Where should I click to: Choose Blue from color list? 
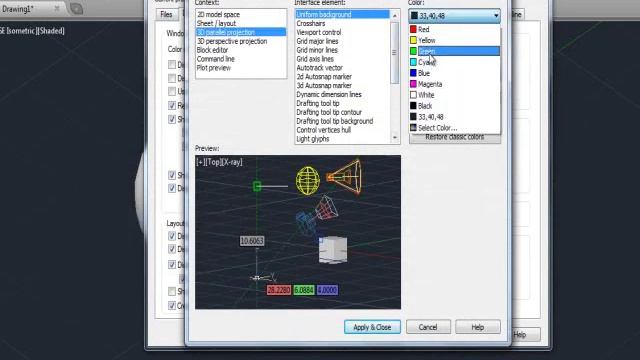pos(454,73)
